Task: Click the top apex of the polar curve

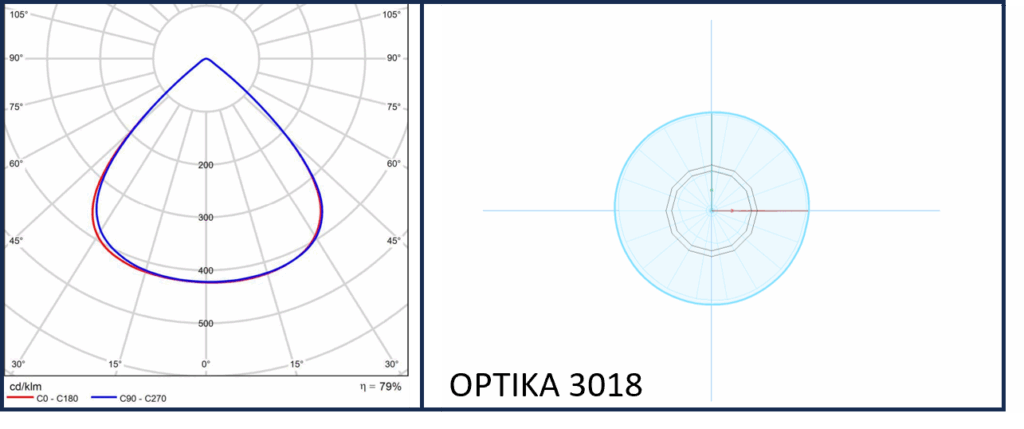Action: click(x=206, y=59)
